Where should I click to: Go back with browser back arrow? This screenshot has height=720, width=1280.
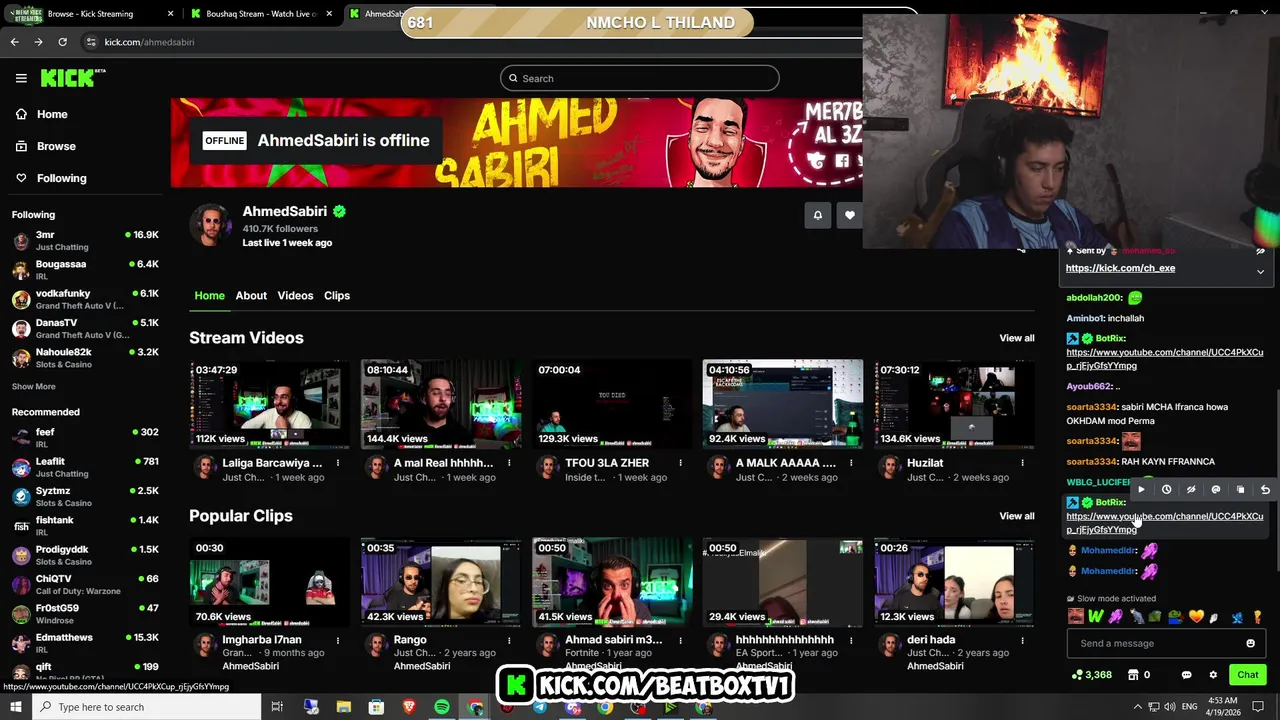coord(15,42)
